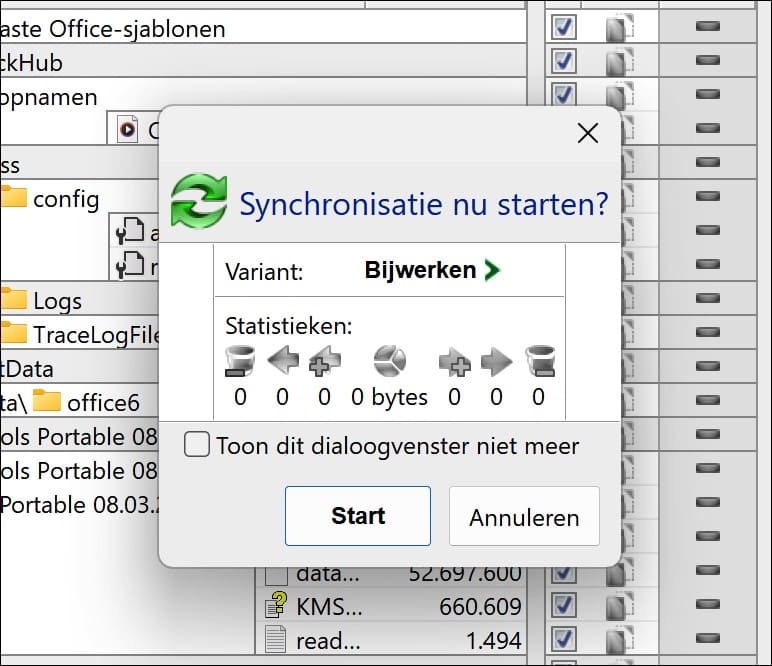Uncheck the read... row checkbox
This screenshot has width=772, height=666.
coord(563,639)
